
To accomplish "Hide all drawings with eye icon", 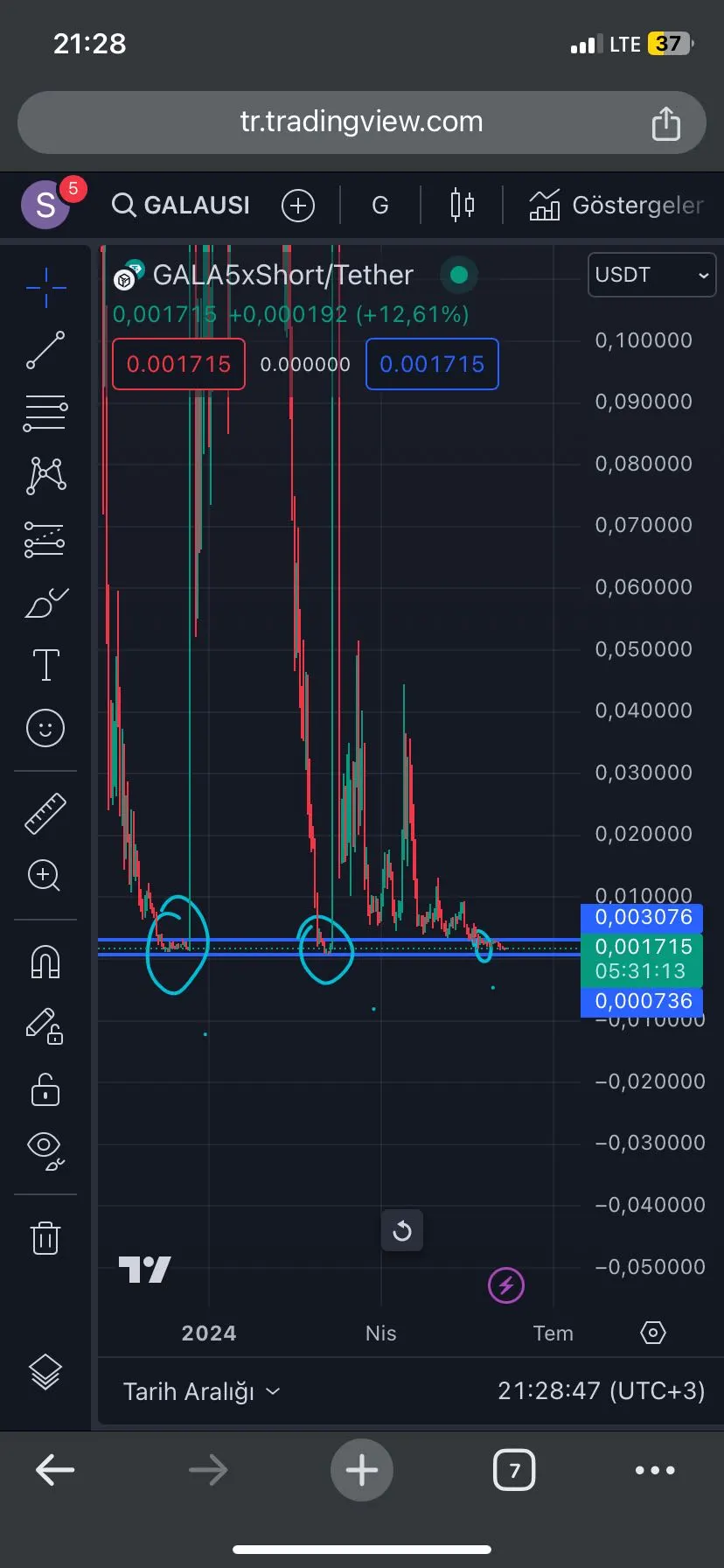I will point(45,1150).
